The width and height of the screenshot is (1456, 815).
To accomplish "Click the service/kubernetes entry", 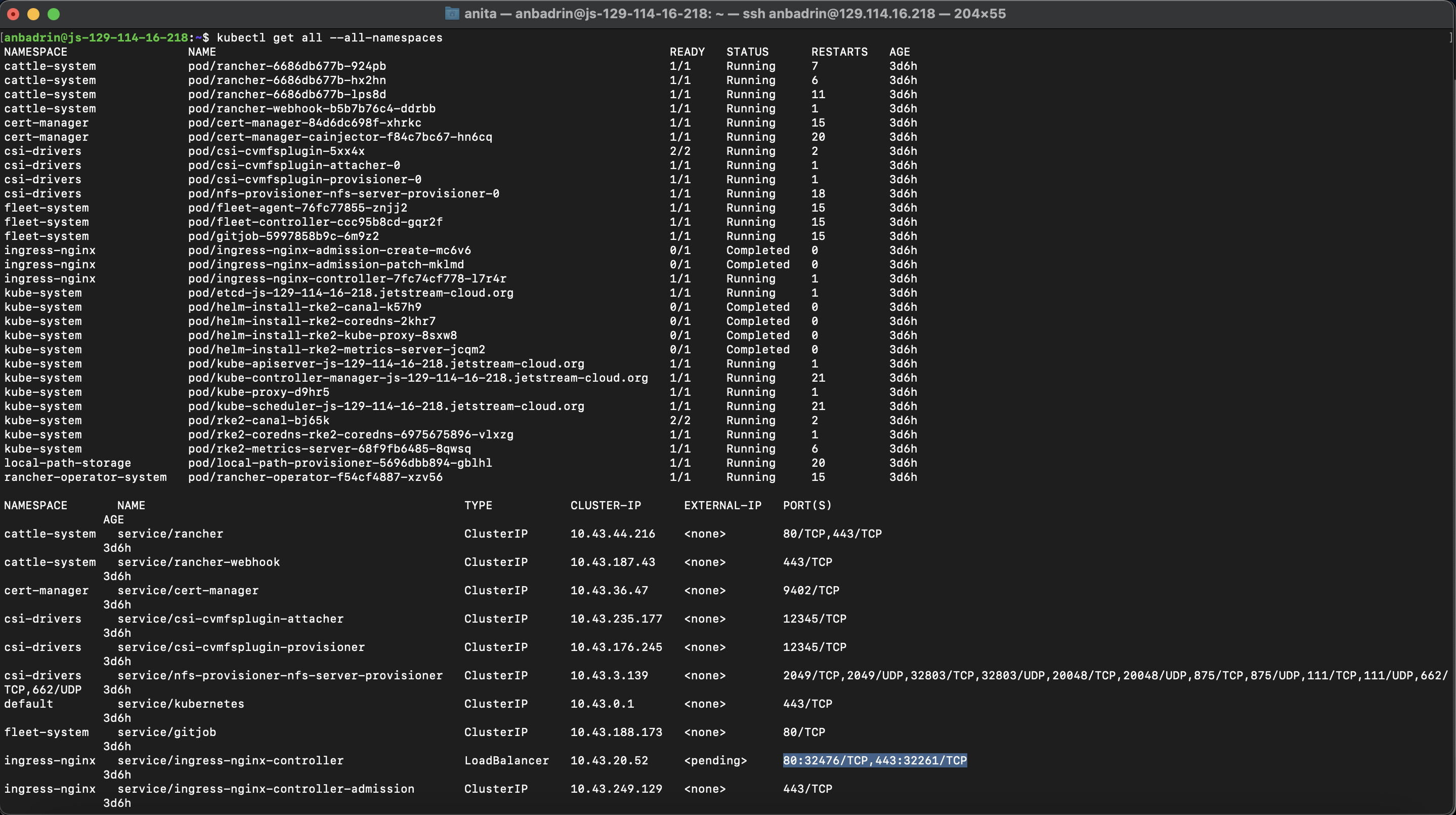I will click(x=180, y=704).
